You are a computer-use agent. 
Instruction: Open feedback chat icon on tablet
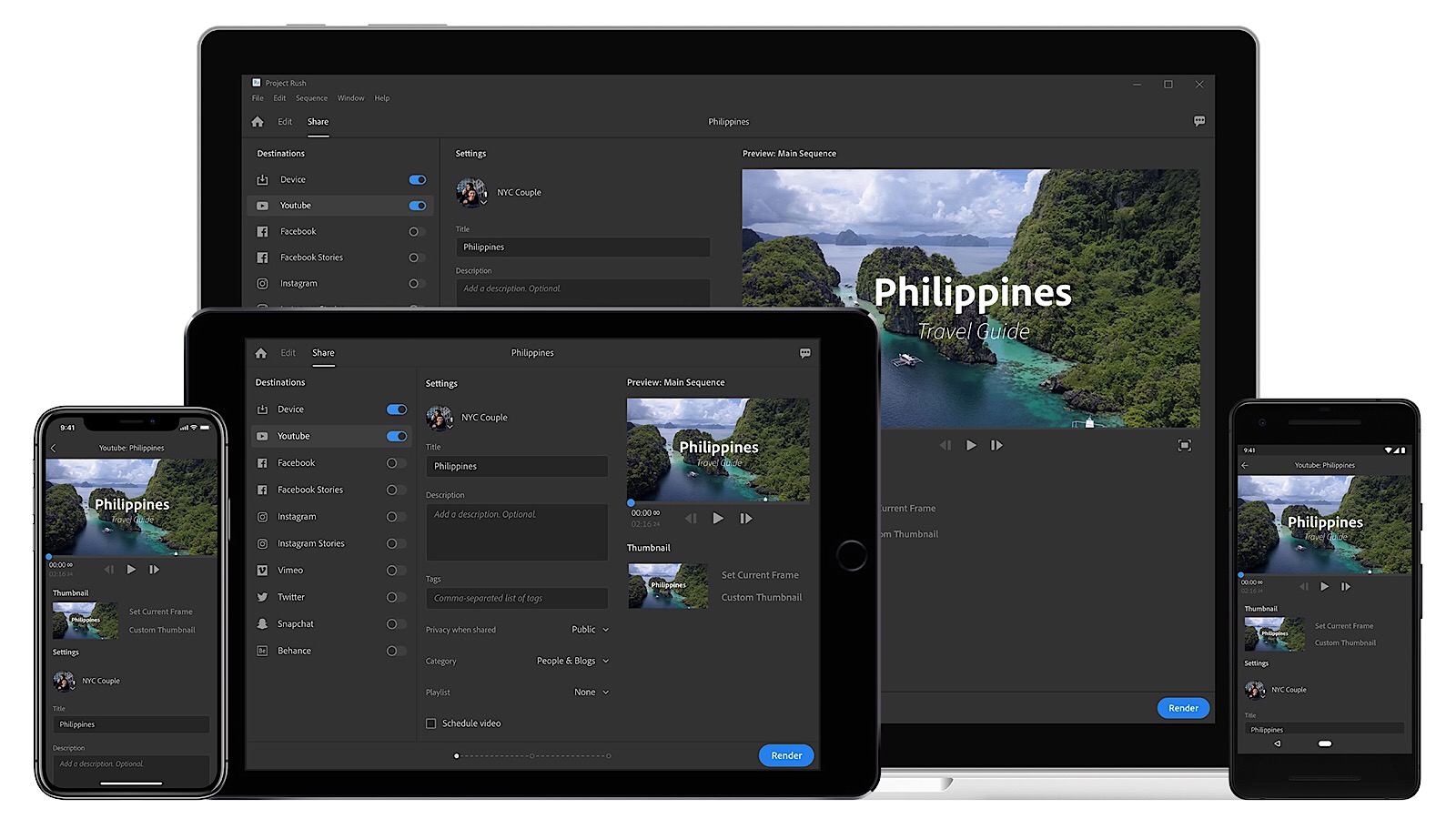click(x=805, y=353)
